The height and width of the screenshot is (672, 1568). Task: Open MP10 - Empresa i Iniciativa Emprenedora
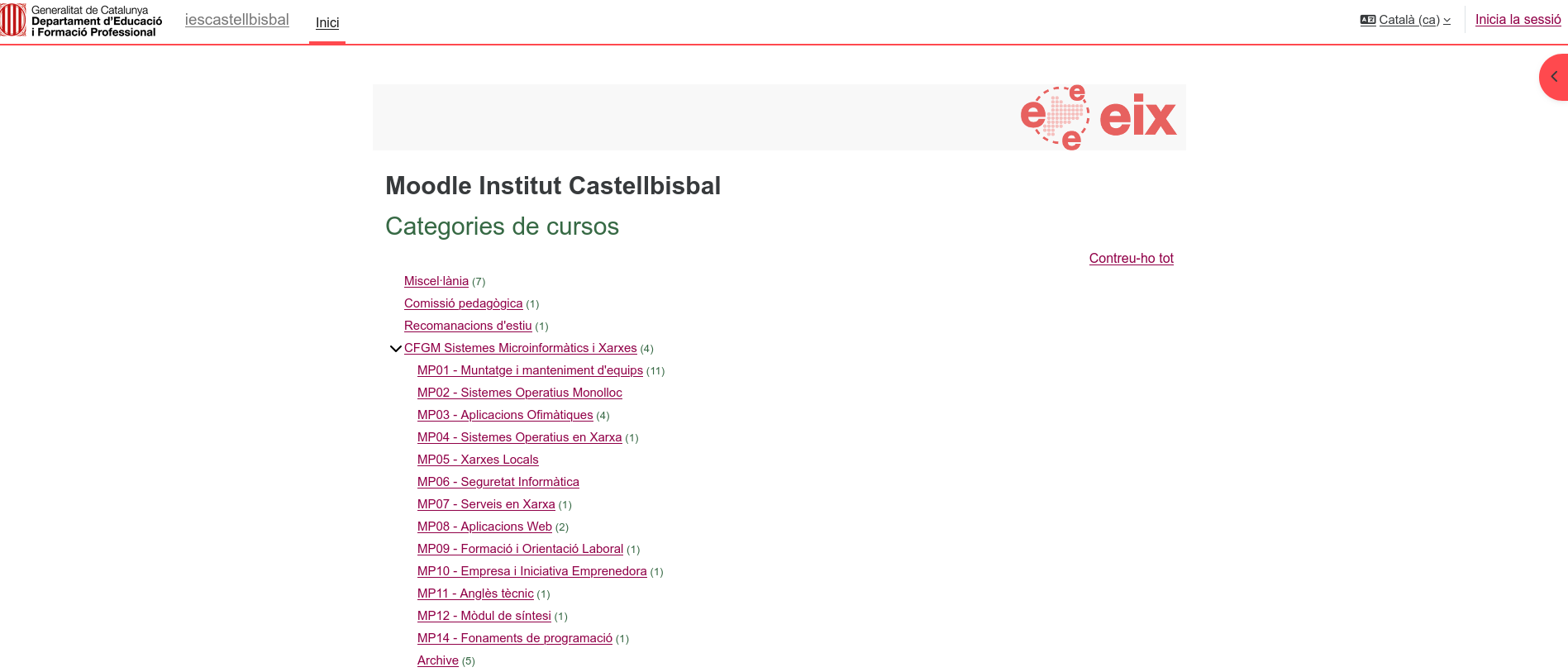tap(532, 571)
